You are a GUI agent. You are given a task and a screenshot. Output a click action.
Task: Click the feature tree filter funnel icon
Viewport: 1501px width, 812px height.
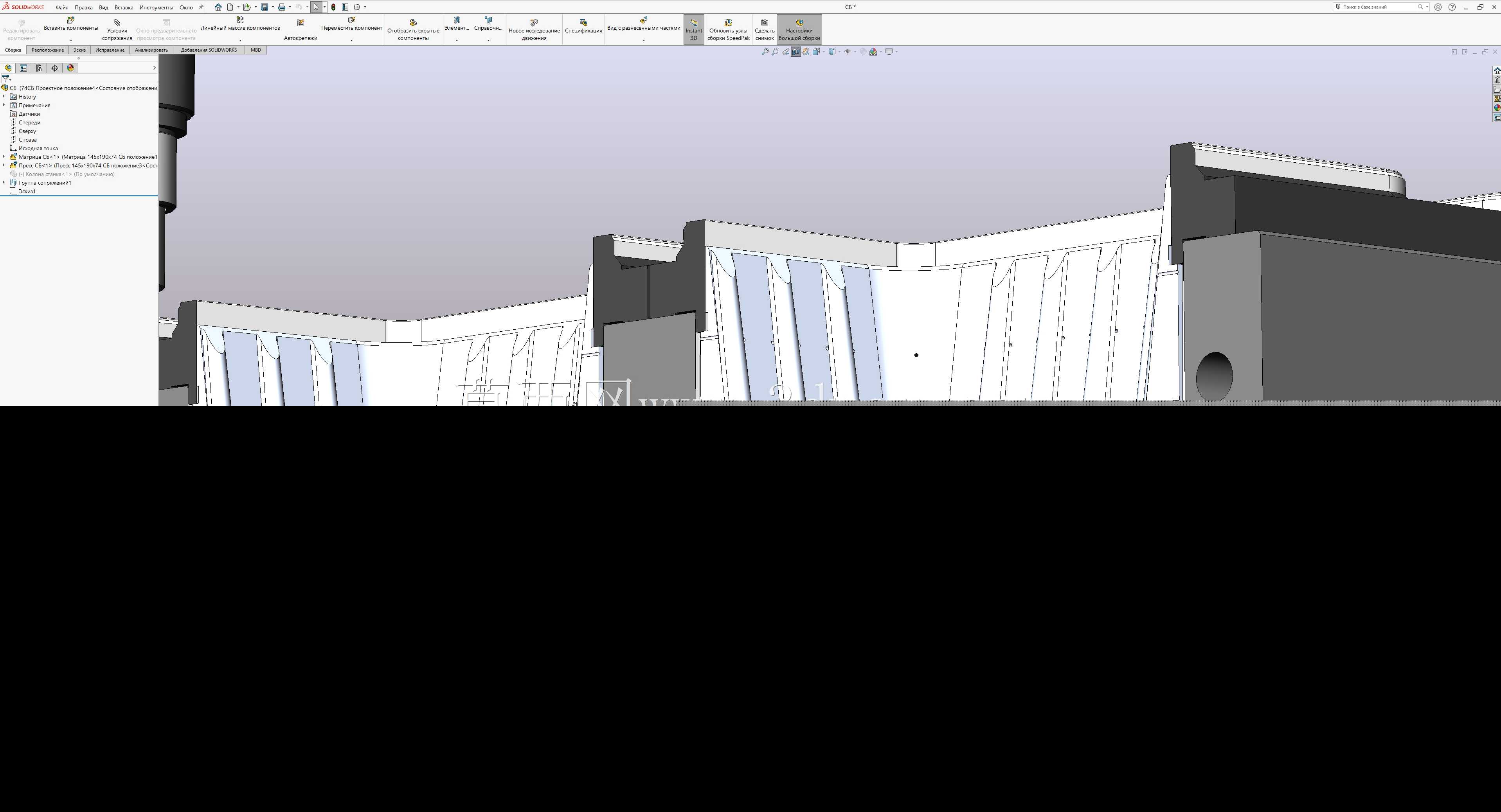pyautogui.click(x=6, y=79)
